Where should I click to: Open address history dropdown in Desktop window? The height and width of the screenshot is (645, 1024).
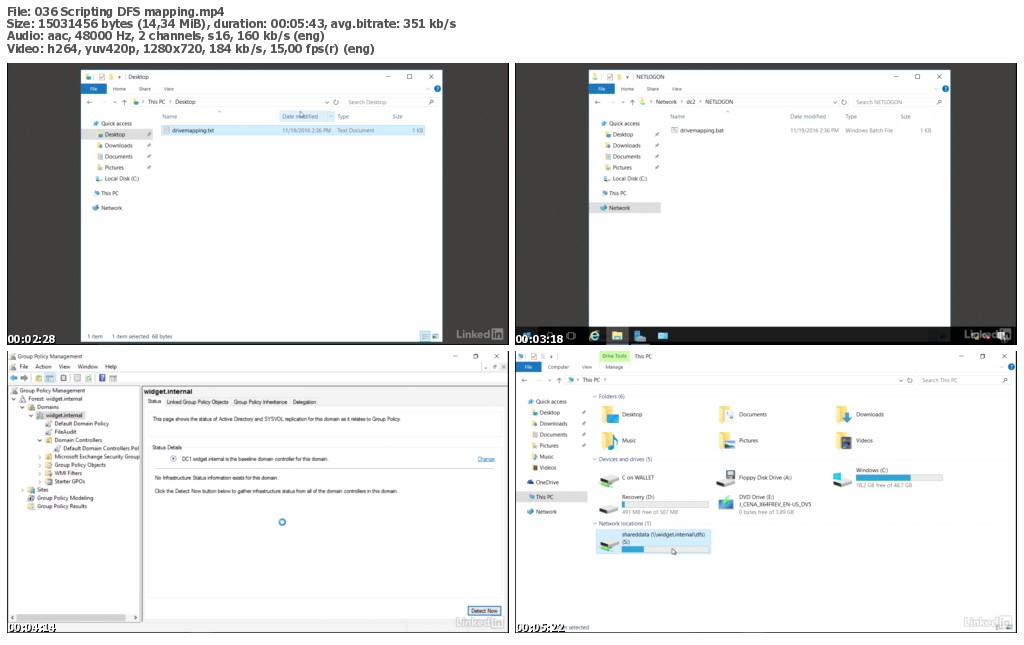327,102
